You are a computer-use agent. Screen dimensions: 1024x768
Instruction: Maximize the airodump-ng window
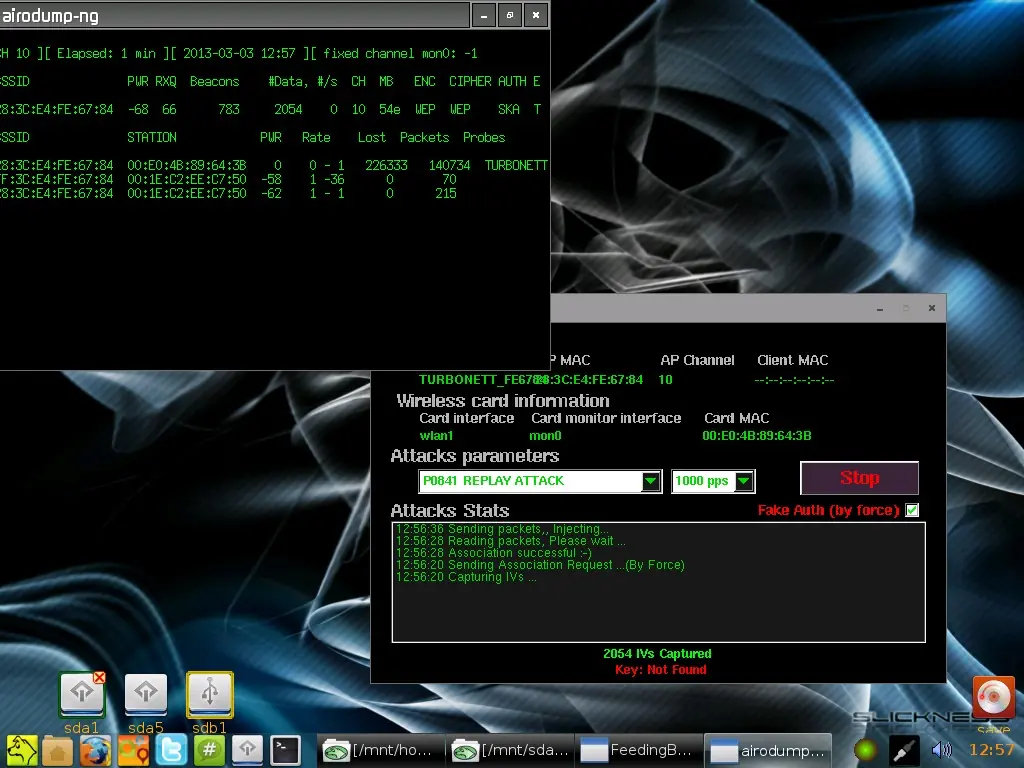510,15
